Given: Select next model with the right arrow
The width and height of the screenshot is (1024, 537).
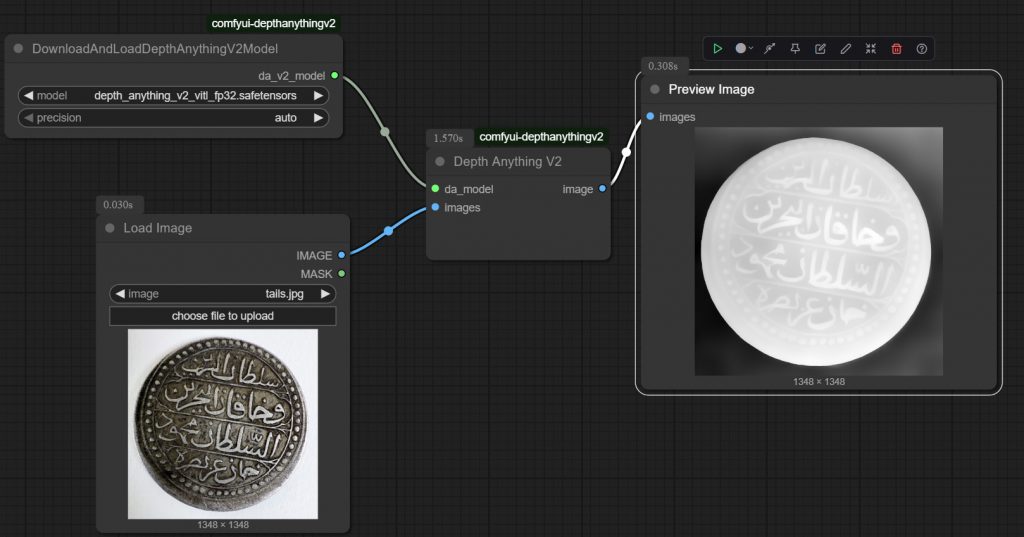Looking at the screenshot, I should (x=318, y=96).
